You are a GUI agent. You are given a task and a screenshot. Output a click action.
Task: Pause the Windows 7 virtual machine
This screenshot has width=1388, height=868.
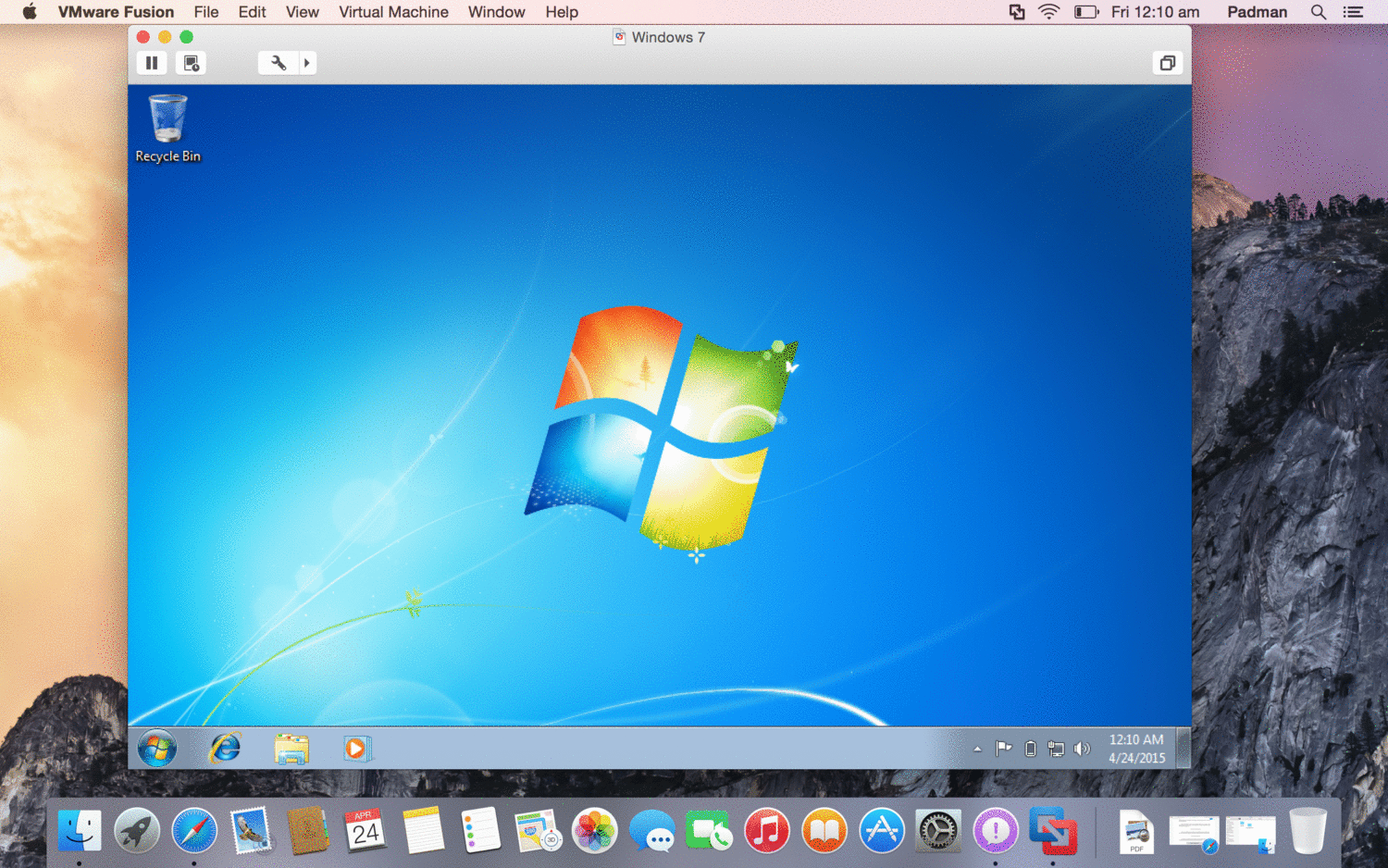152,62
